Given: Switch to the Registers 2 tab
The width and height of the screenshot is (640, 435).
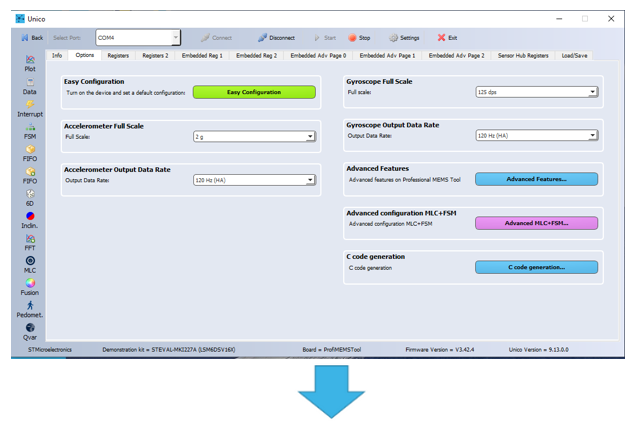Looking at the screenshot, I should [x=155, y=55].
